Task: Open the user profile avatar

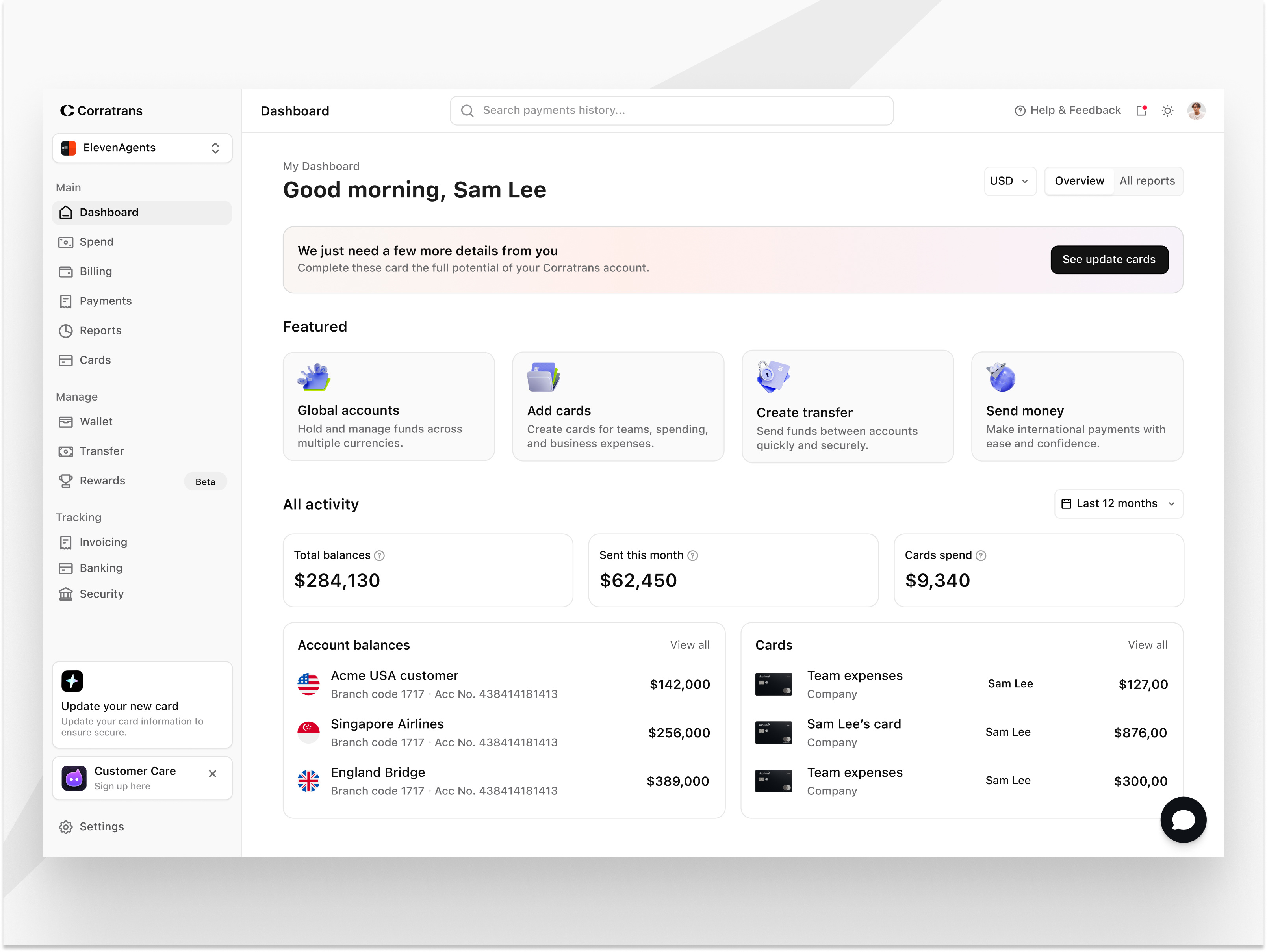Action: tap(1196, 111)
